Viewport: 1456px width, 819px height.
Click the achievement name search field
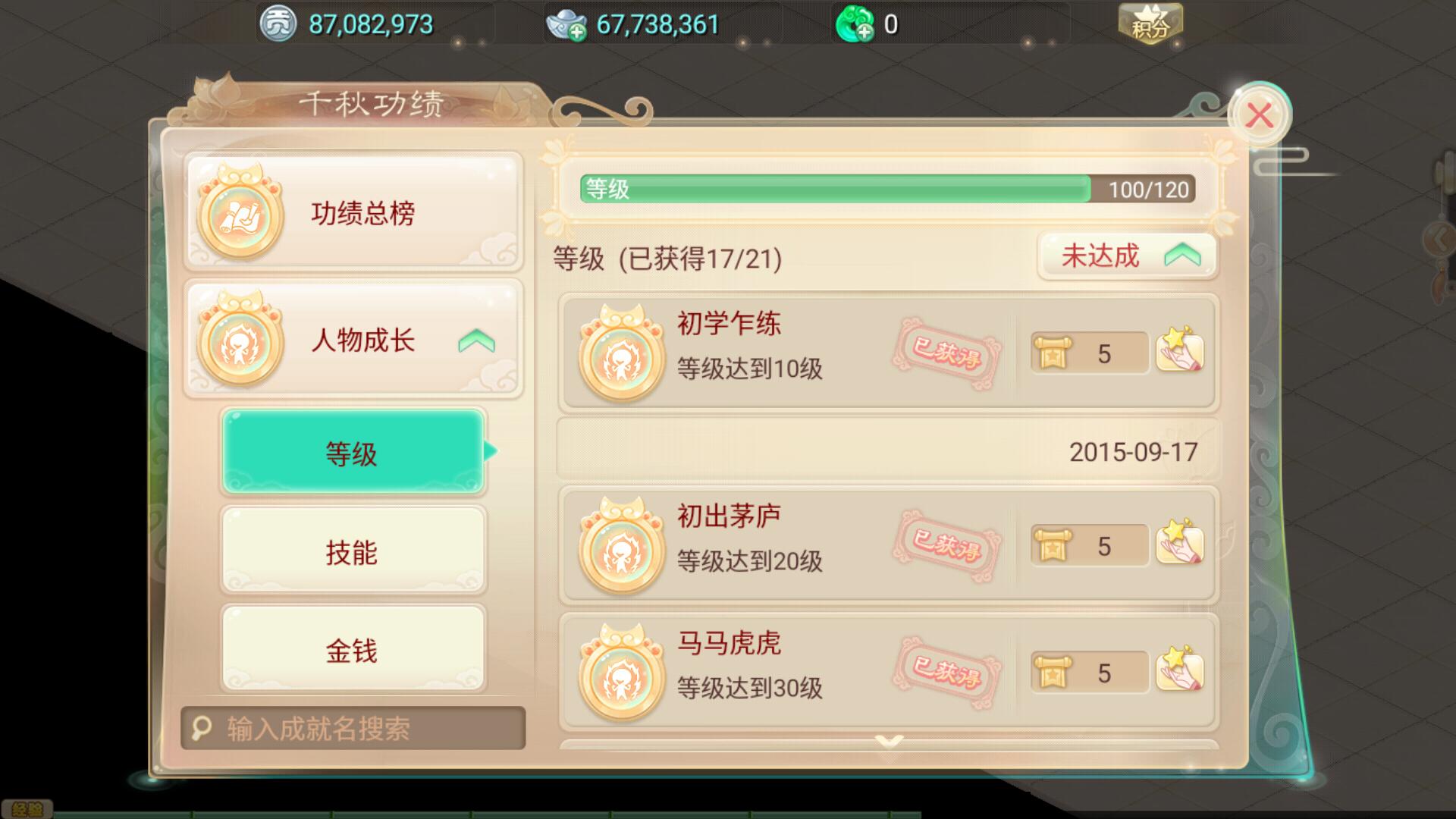pyautogui.click(x=353, y=728)
